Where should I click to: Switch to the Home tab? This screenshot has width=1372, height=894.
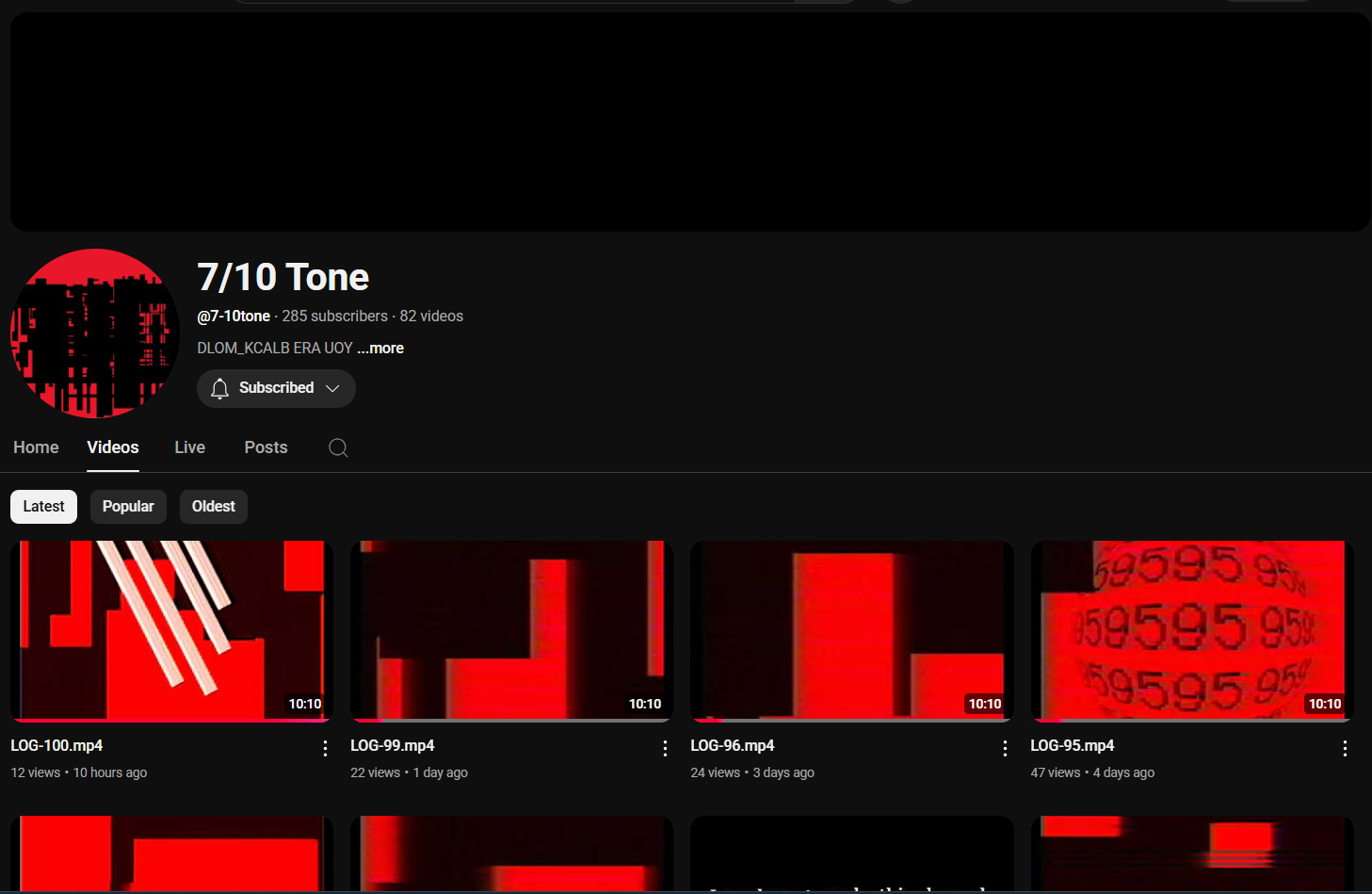pos(35,447)
